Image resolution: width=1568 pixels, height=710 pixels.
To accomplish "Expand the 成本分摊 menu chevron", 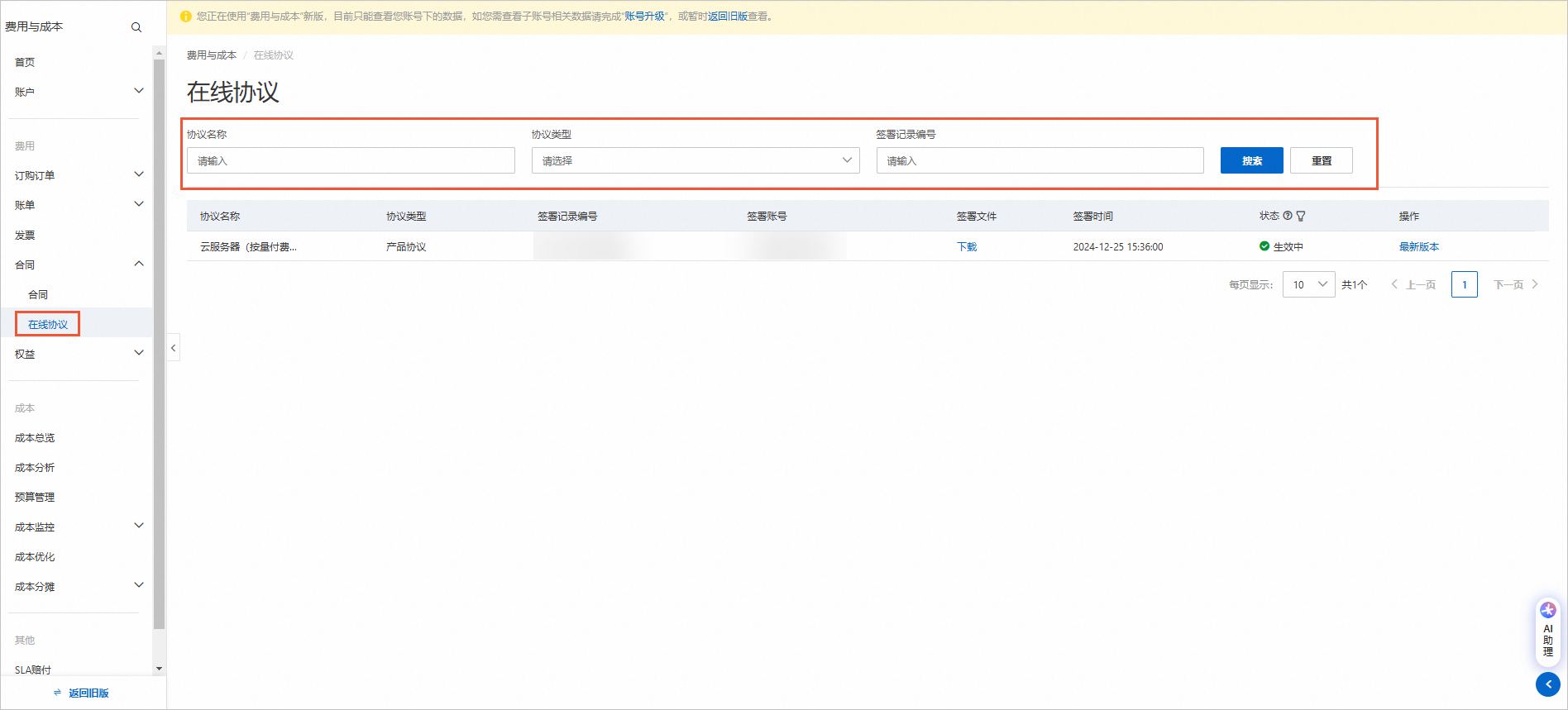I will click(x=139, y=585).
